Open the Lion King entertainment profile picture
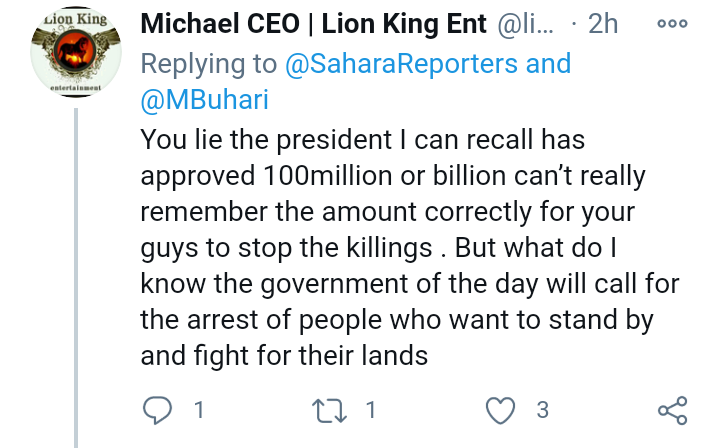720x448 pixels. [x=76, y=52]
